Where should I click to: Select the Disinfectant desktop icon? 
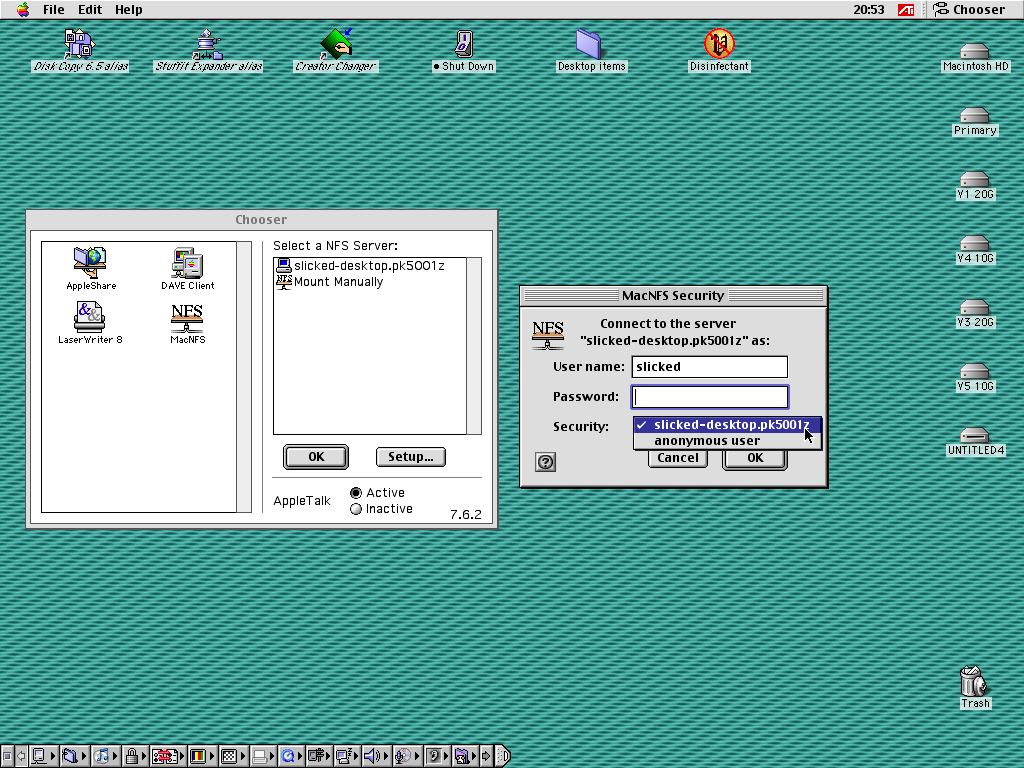point(719,50)
